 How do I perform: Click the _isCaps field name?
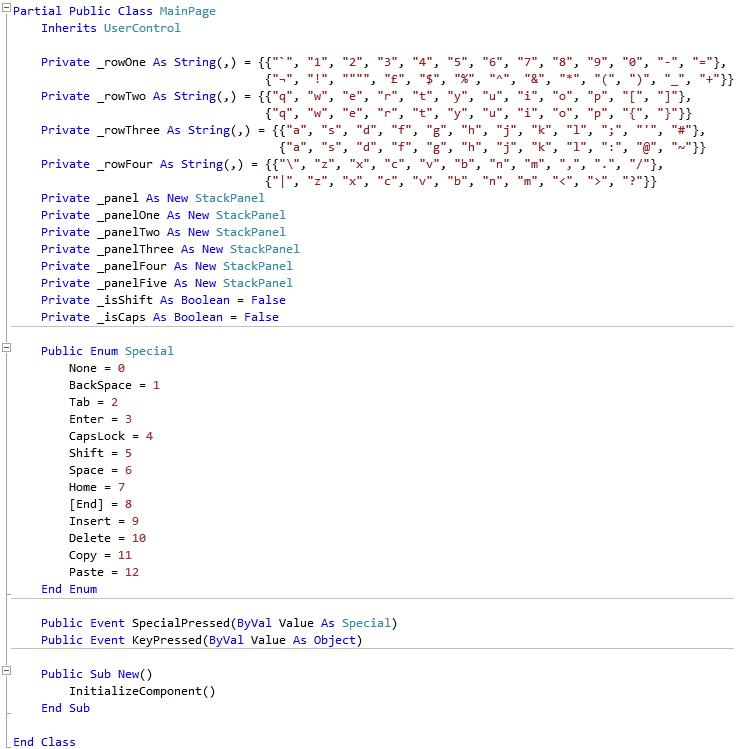(x=118, y=317)
